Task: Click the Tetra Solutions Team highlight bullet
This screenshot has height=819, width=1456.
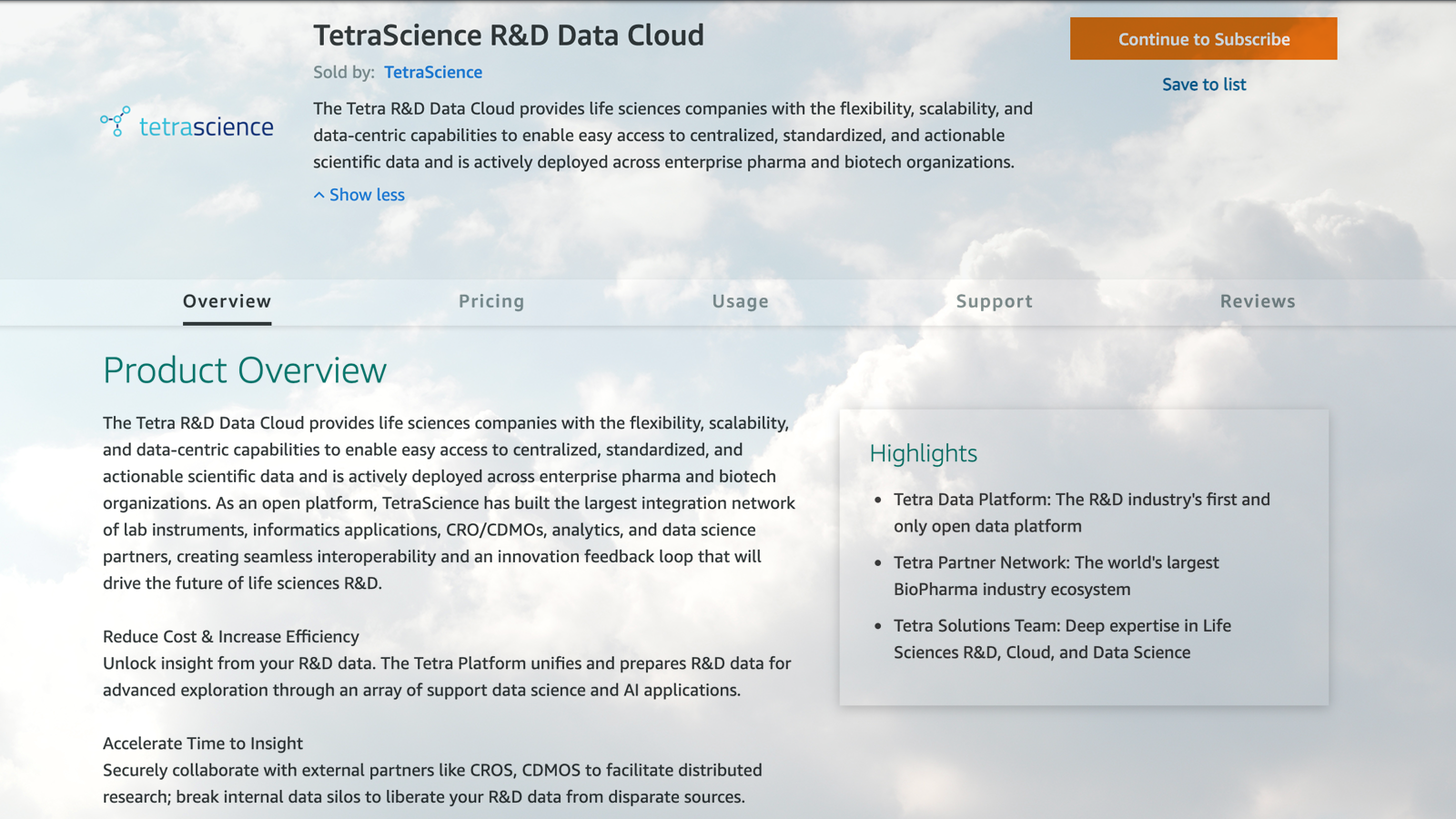Action: [x=1062, y=638]
